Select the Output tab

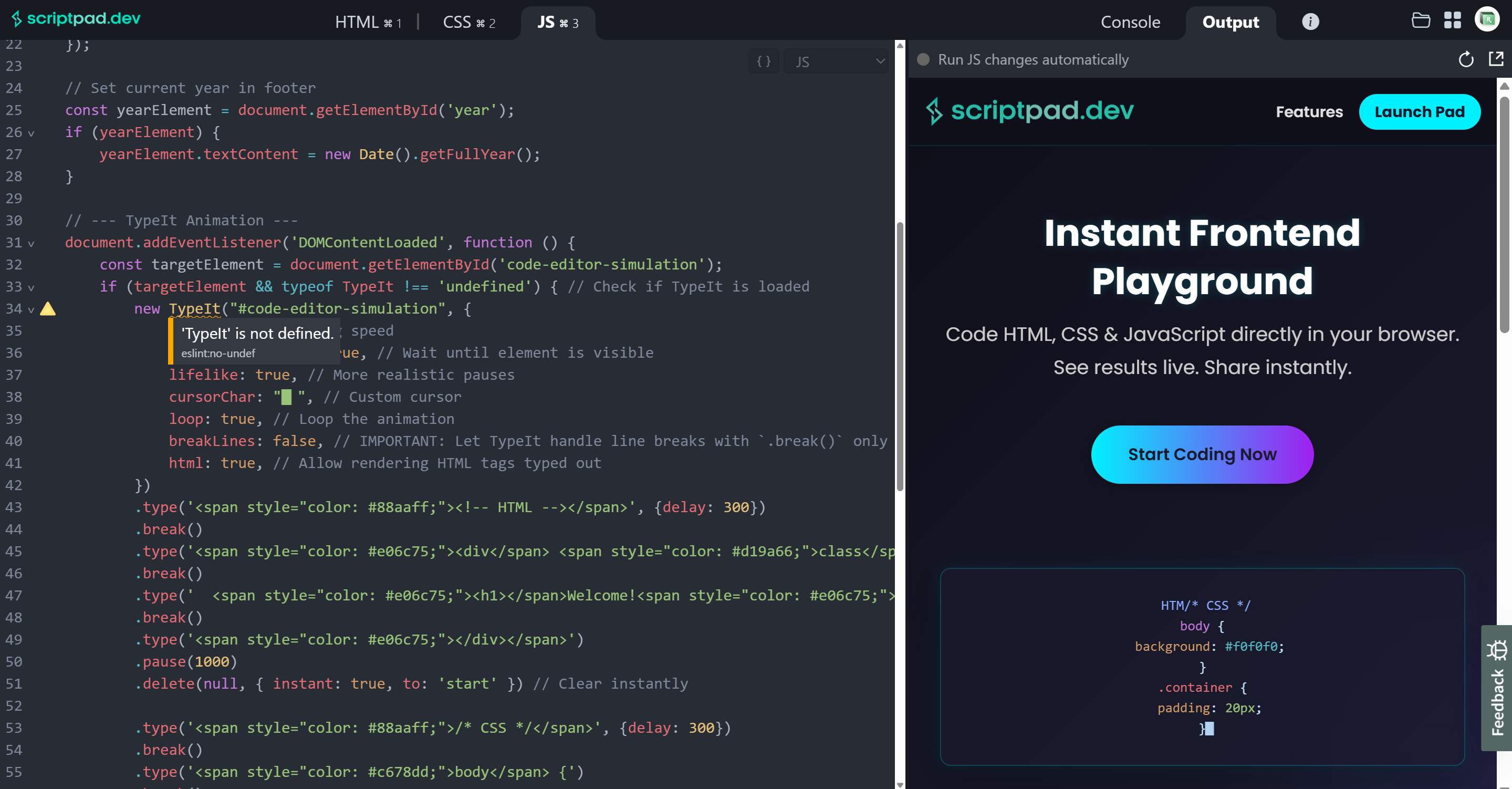(1231, 22)
